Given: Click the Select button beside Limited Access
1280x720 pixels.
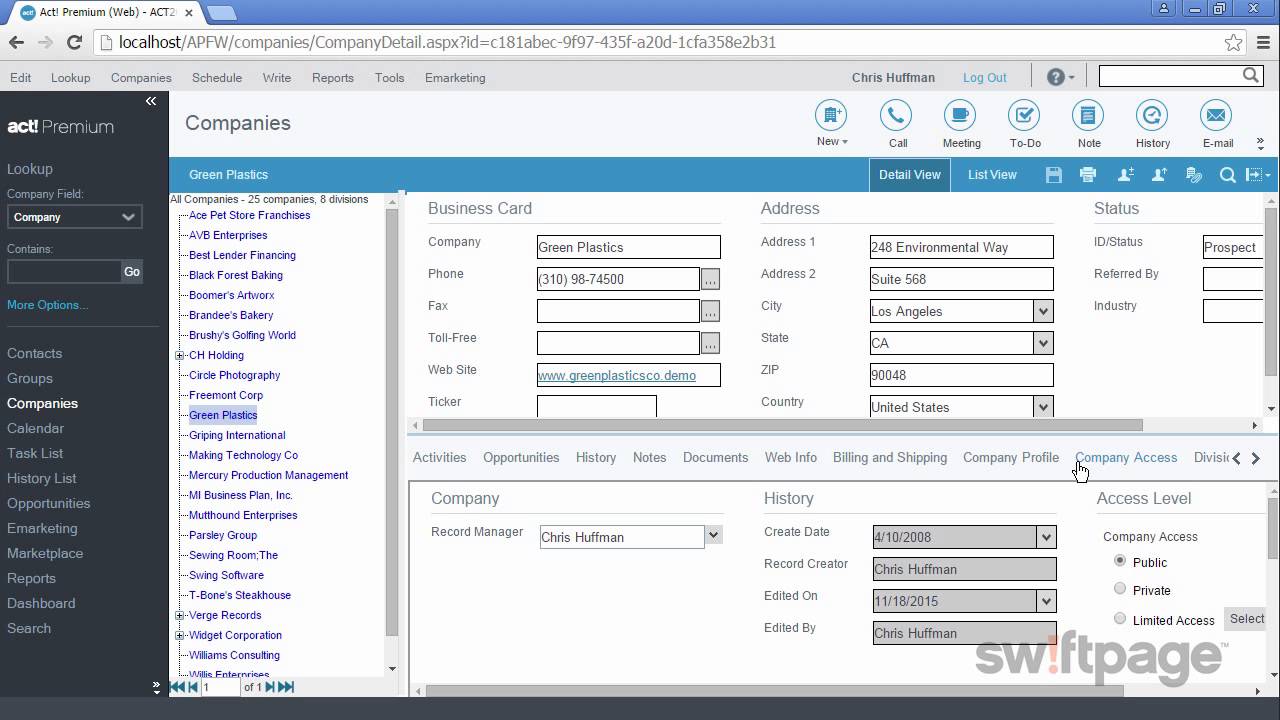Looking at the screenshot, I should click(x=1246, y=619).
